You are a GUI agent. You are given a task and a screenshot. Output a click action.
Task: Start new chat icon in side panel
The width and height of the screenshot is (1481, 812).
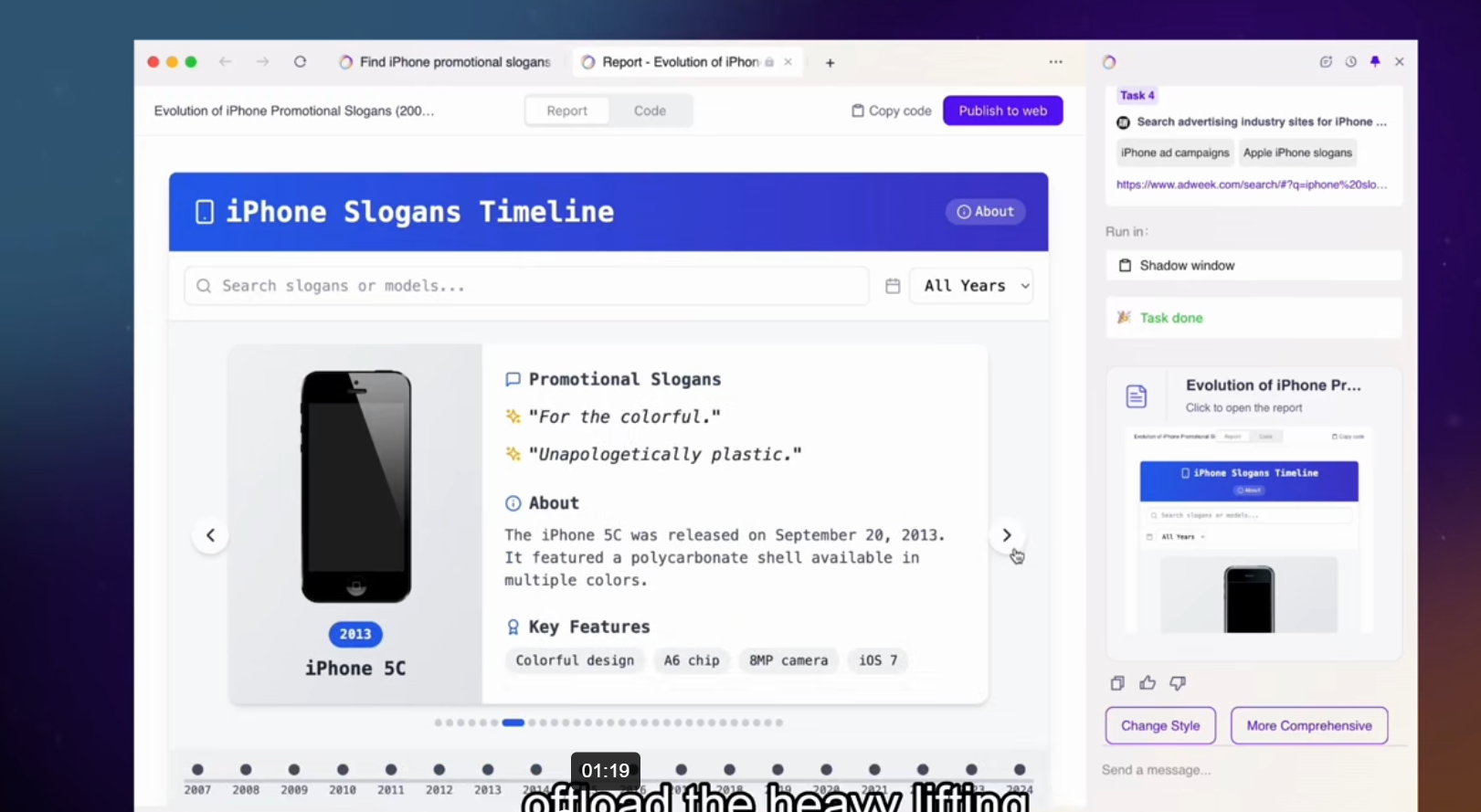(x=1326, y=62)
